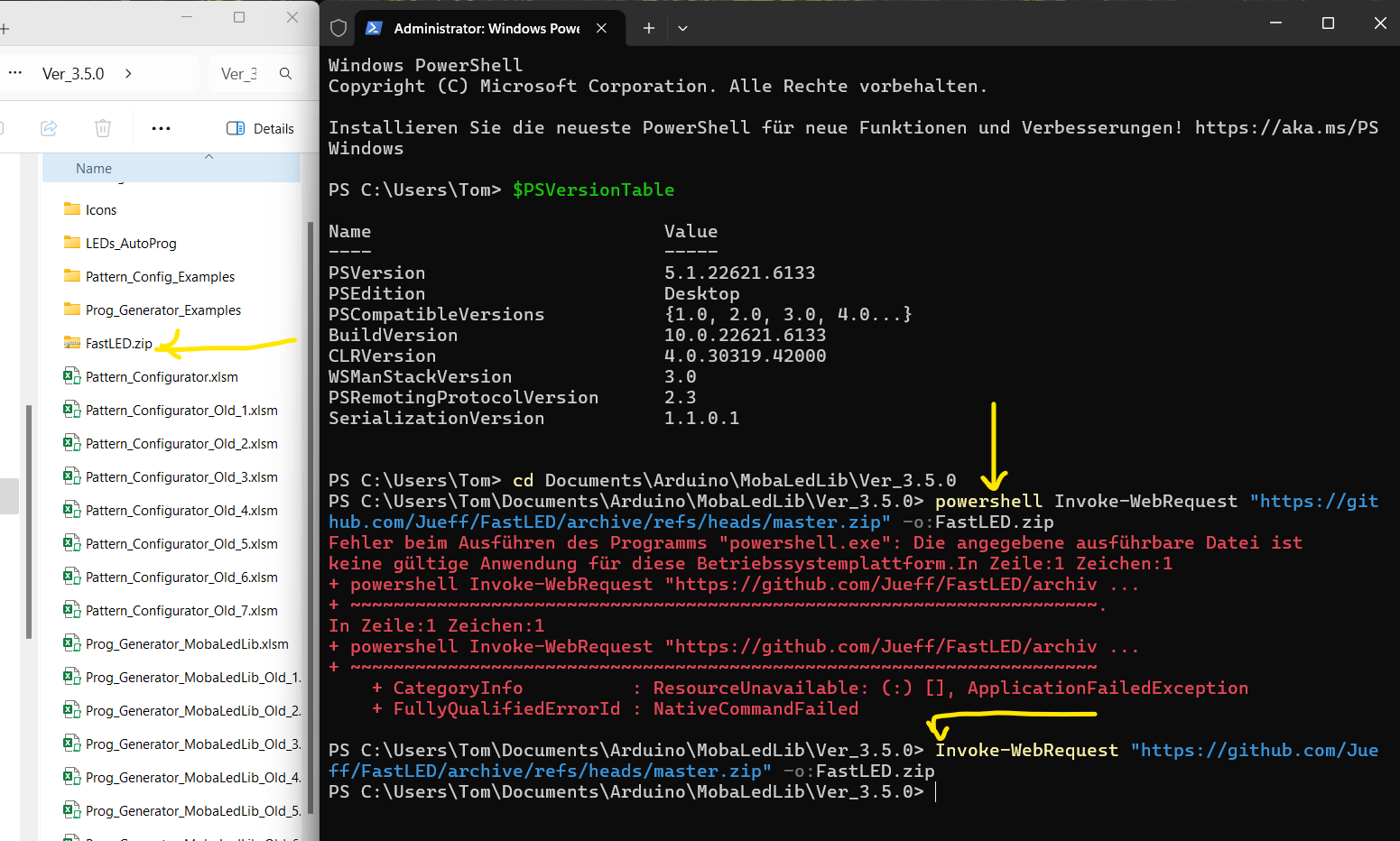Select the Pattern_Configurator.xlsm file
Viewport: 1400px width, 841px height.
[162, 377]
